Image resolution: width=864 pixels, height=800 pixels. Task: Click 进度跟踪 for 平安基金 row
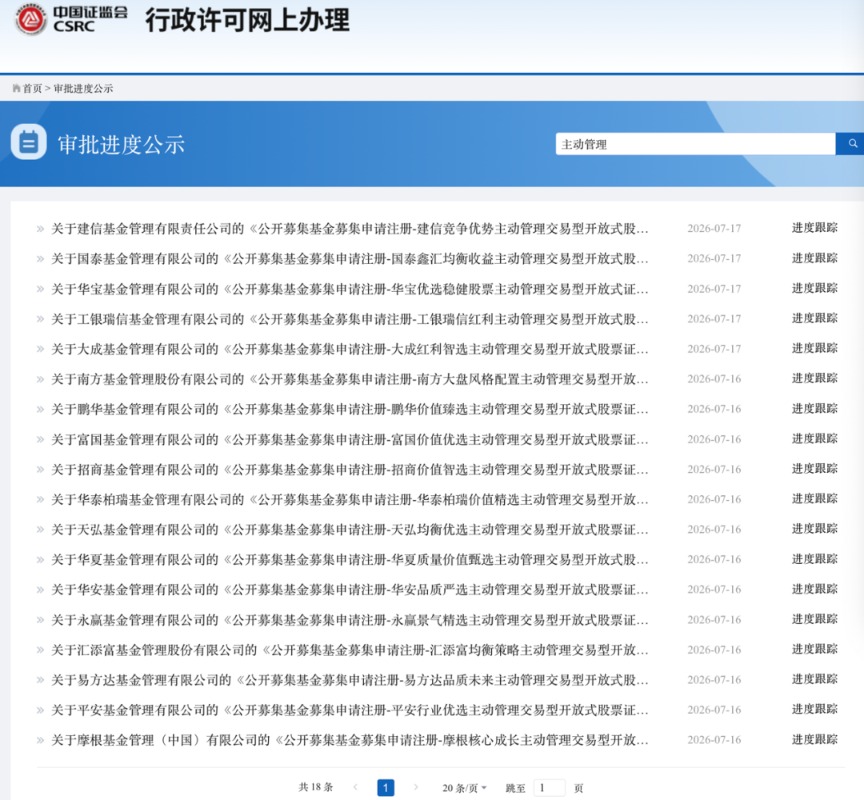814,709
